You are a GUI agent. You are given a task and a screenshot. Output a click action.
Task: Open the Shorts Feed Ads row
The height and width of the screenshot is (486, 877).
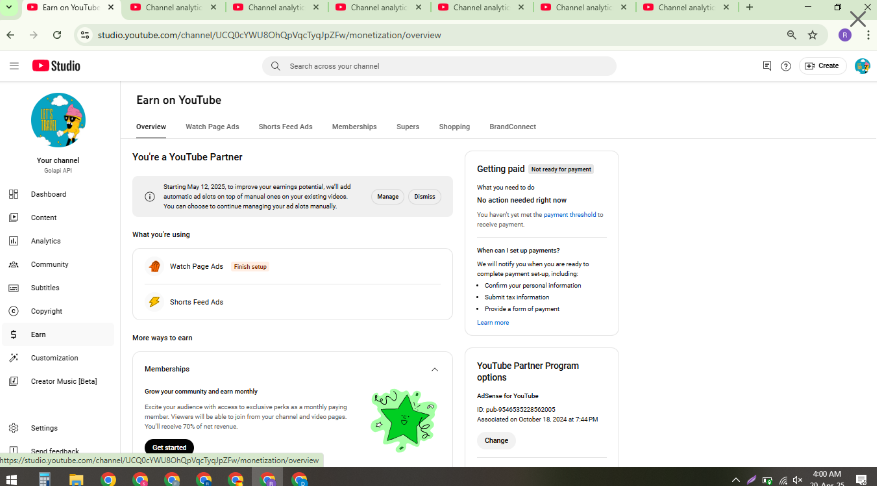point(293,302)
